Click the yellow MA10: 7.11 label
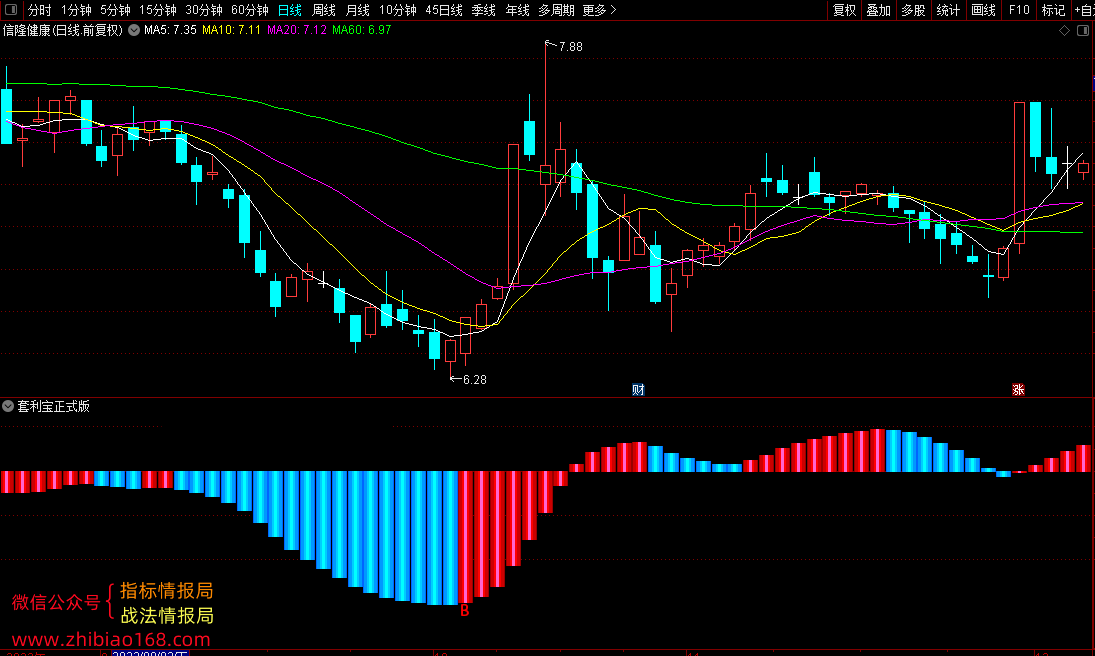The height and width of the screenshot is (656, 1095). point(231,30)
